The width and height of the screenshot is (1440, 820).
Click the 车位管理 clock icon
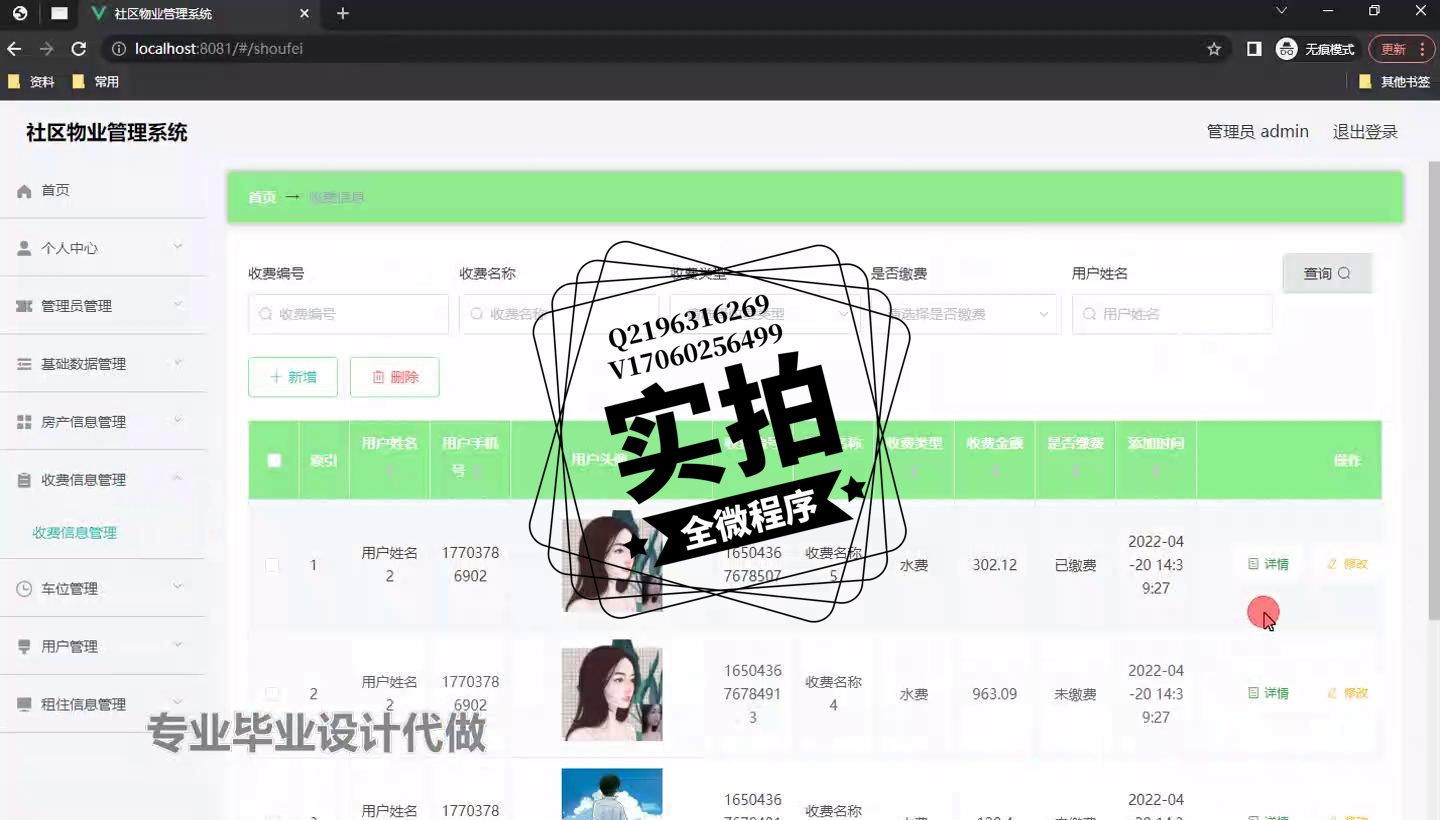25,589
